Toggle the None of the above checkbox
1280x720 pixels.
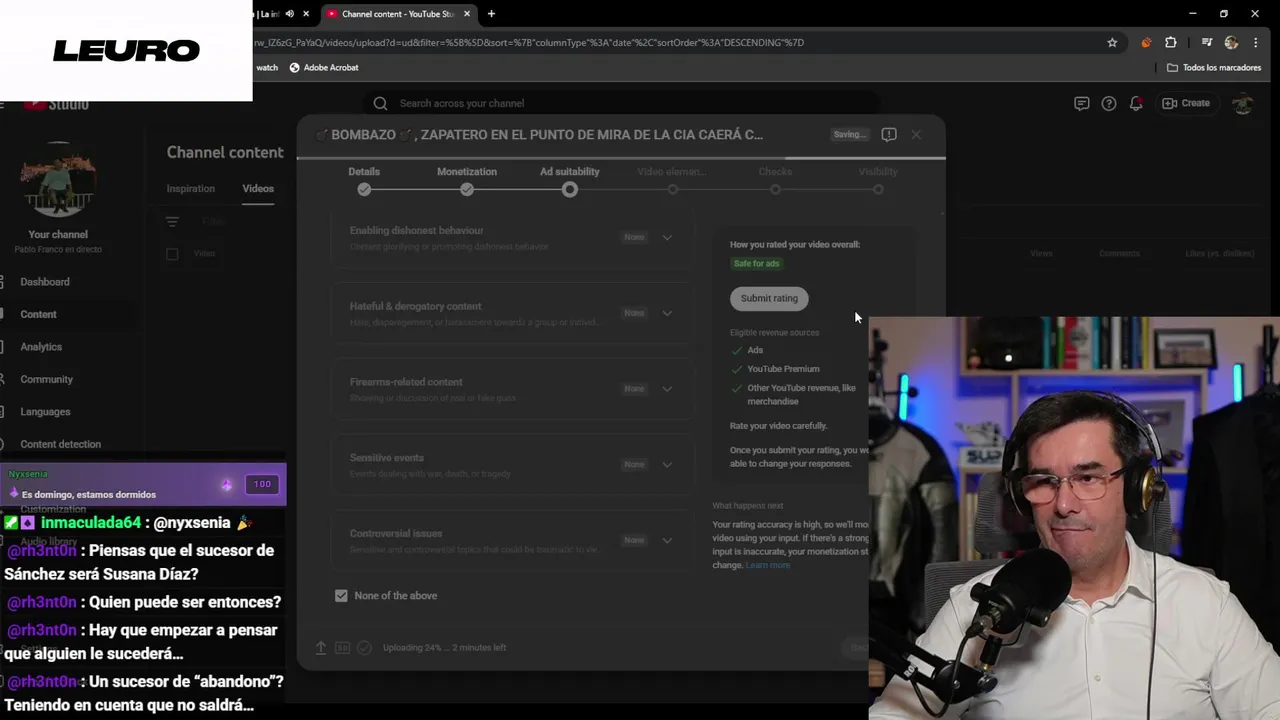pyautogui.click(x=341, y=595)
